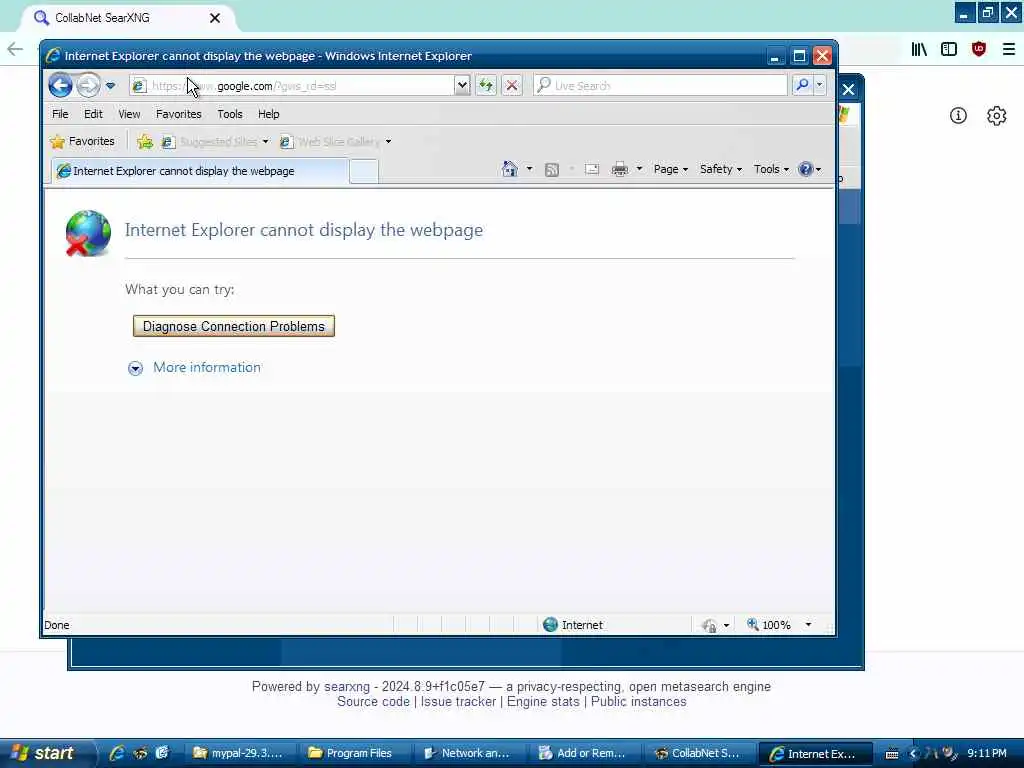Screen dimensions: 1024x768
Task: Open the SearXNG preferences gear icon
Action: point(997,116)
